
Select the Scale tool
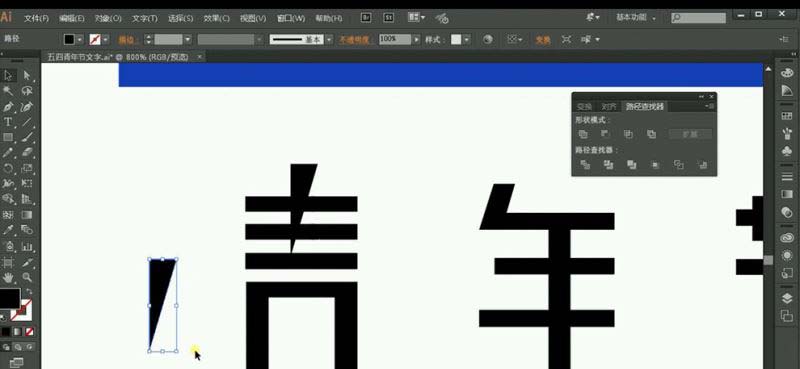pyautogui.click(x=27, y=168)
